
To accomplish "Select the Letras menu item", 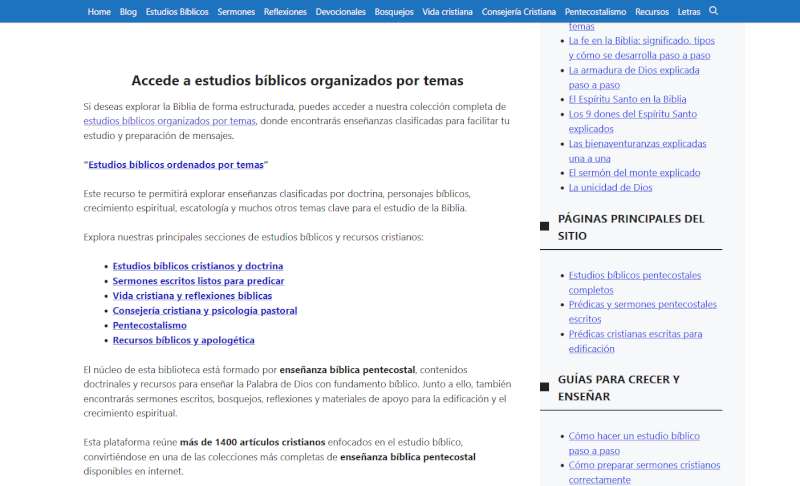I will 689,11.
